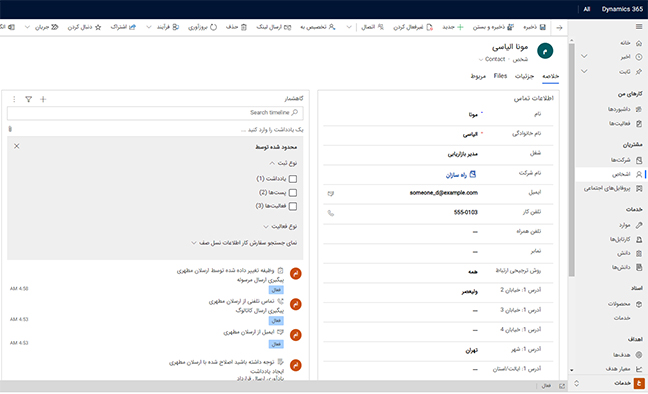The width and height of the screenshot is (648, 394).
Task: Open the جزئیات tab
Action: pos(524,76)
